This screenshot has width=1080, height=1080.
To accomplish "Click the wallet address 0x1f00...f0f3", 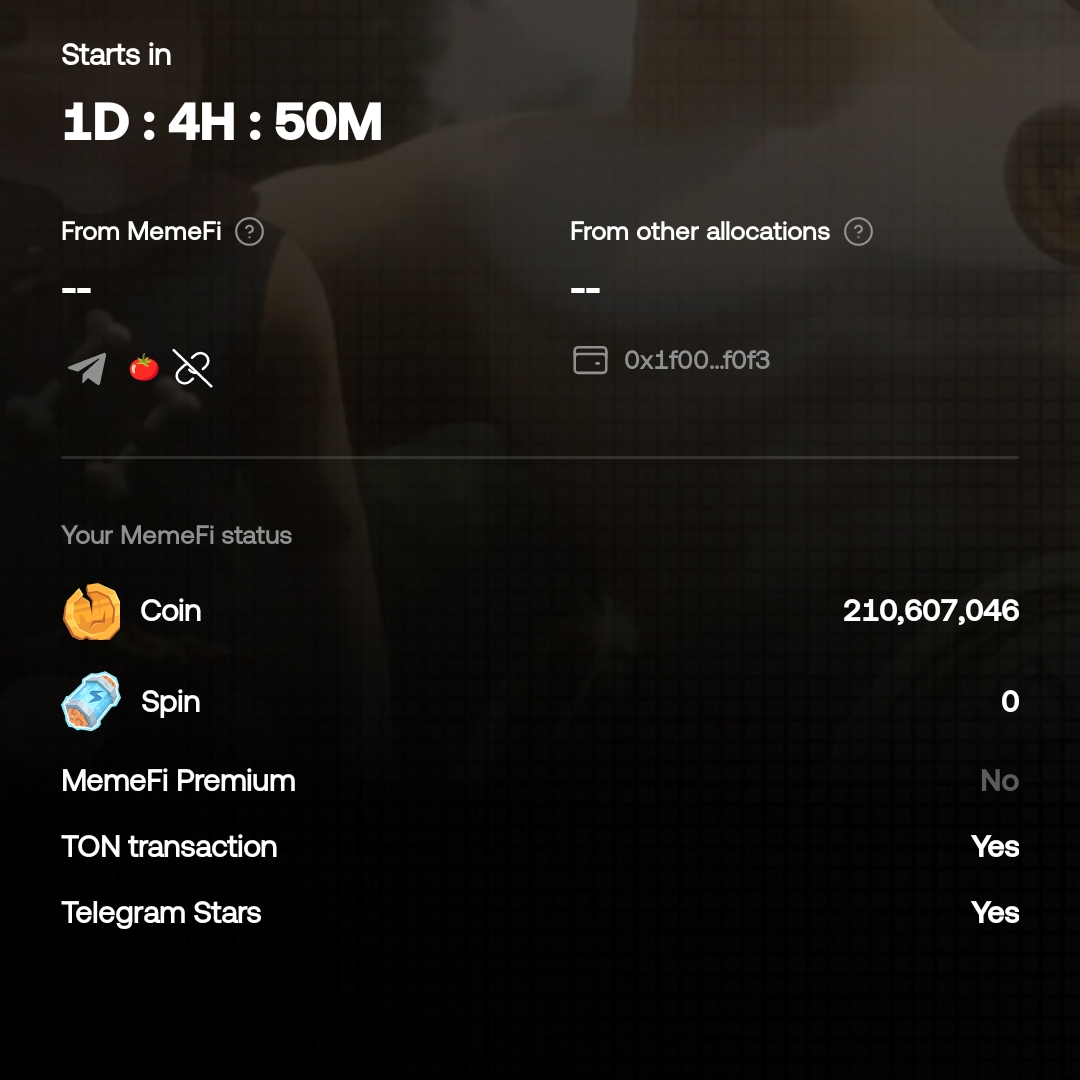I will click(697, 360).
